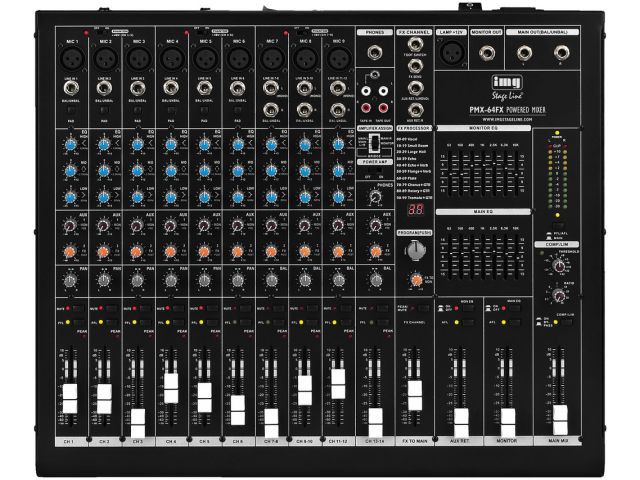The height and width of the screenshot is (480, 640).
Task: Click the red TAPE IN RCA connector
Action: 366,108
